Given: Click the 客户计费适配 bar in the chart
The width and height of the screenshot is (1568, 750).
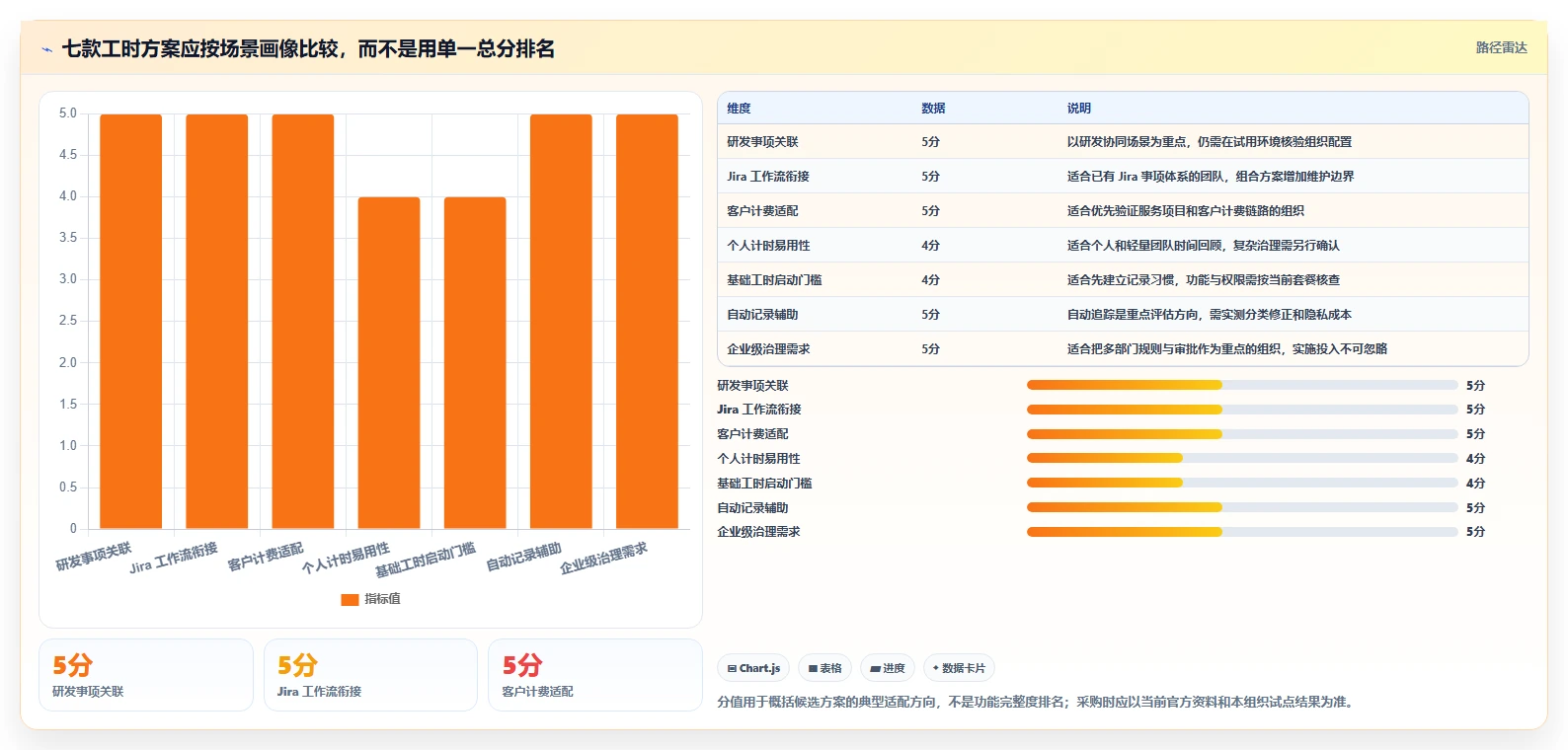Looking at the screenshot, I should (303, 322).
